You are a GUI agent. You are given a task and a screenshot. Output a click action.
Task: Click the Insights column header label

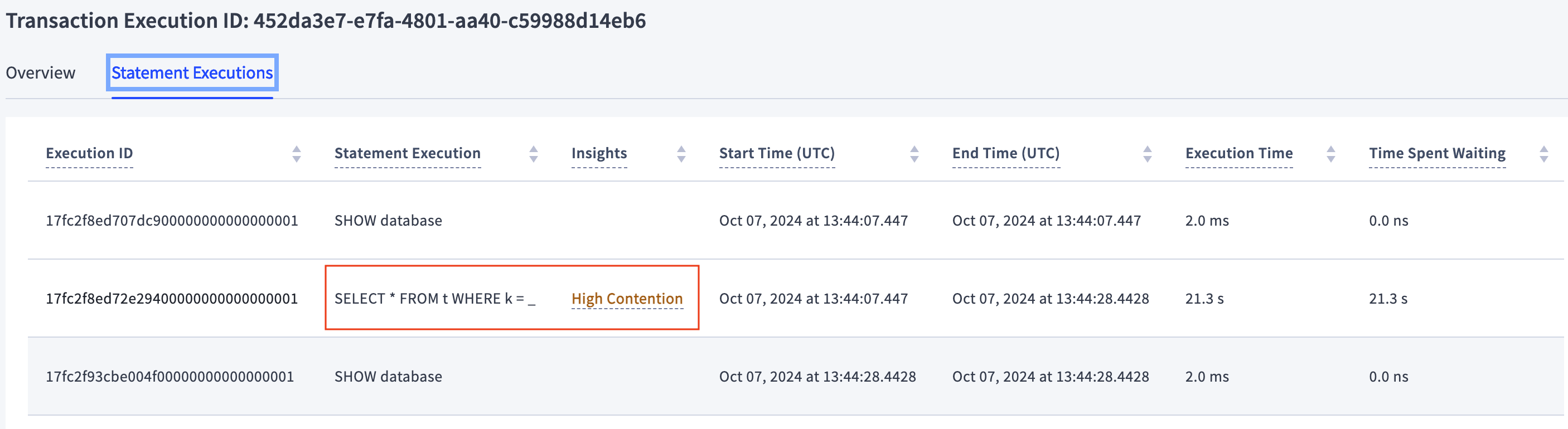coord(599,153)
